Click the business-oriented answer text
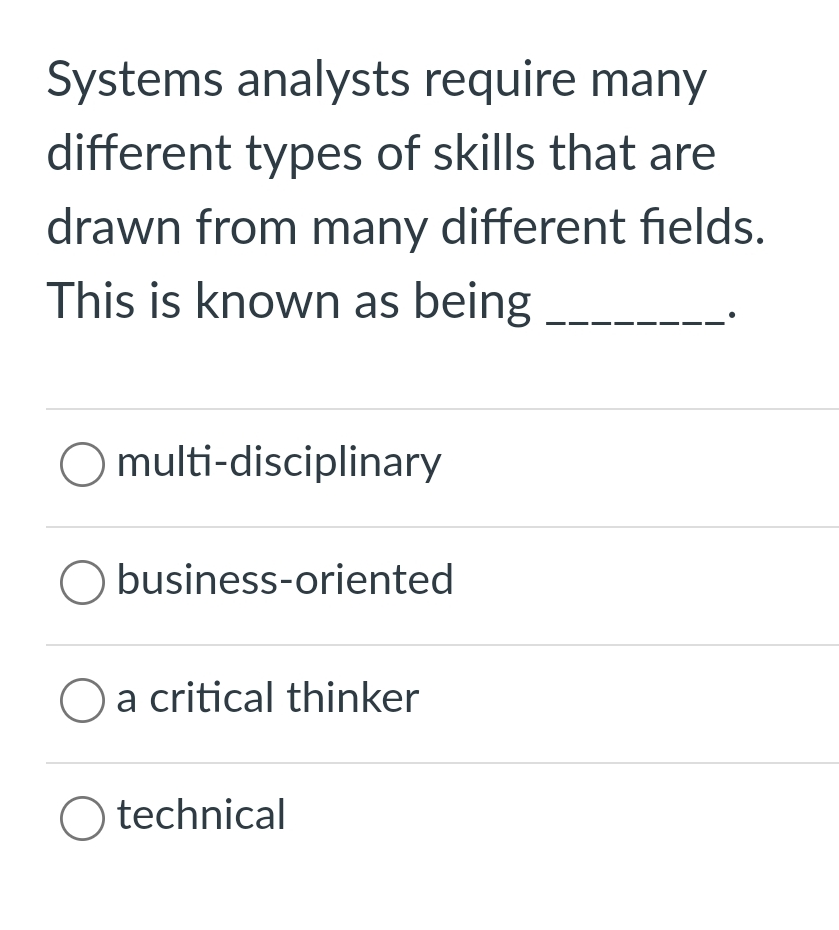839x930 pixels. click(x=284, y=580)
